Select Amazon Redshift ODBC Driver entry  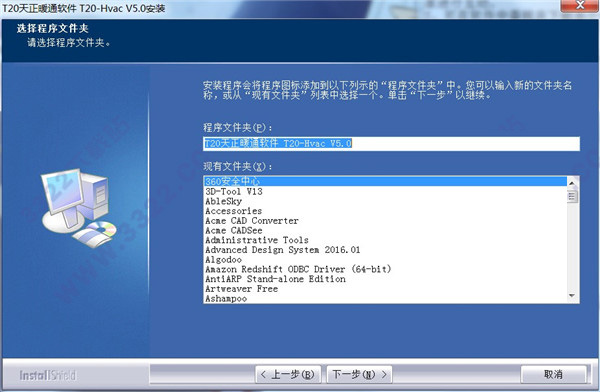(385, 269)
